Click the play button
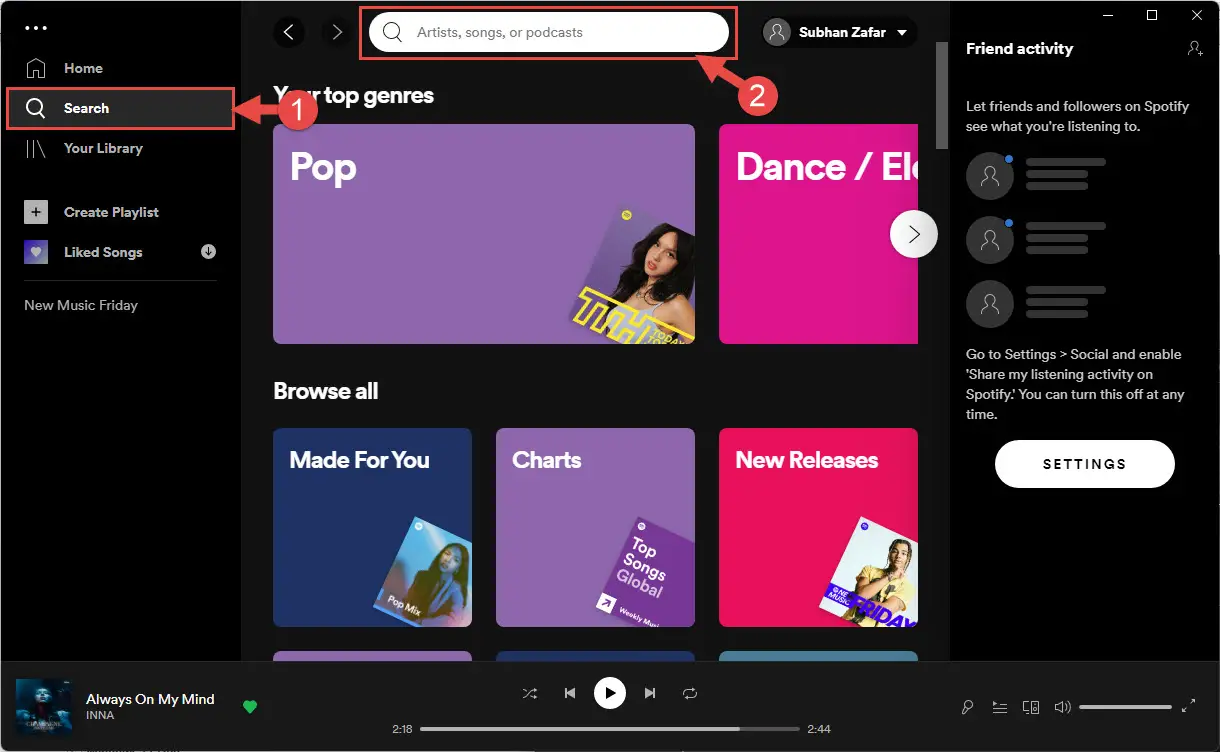Screen dimensions: 1220x752 610,693
